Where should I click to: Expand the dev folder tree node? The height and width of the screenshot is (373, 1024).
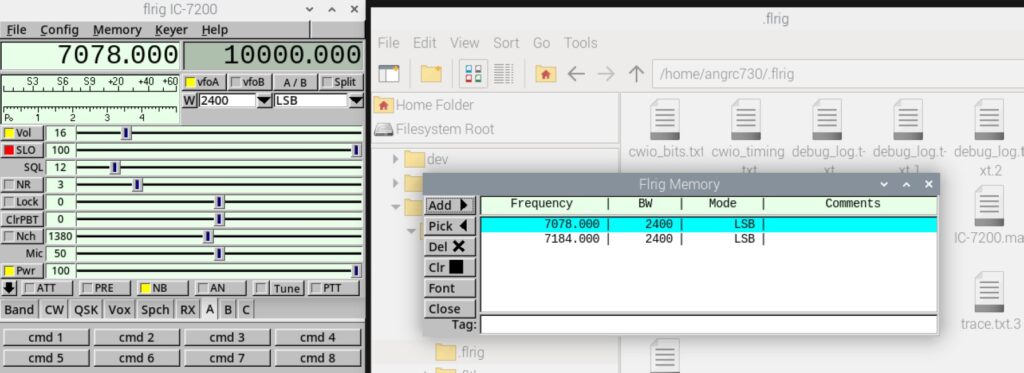[x=396, y=159]
